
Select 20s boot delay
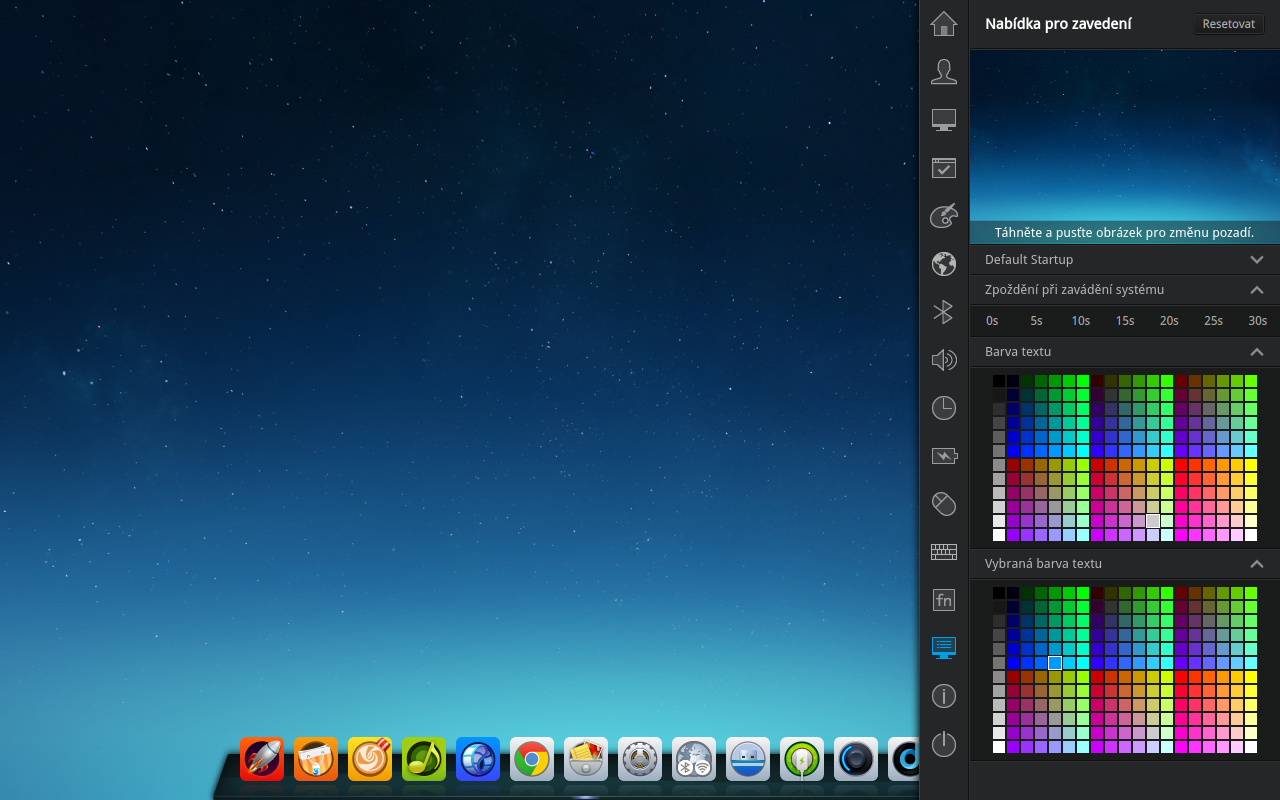(1168, 320)
